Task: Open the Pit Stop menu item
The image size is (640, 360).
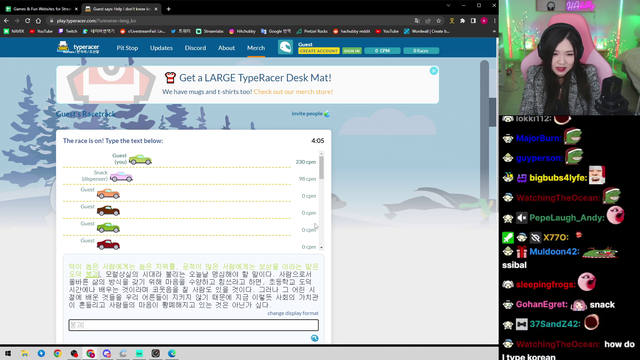Action: point(127,48)
